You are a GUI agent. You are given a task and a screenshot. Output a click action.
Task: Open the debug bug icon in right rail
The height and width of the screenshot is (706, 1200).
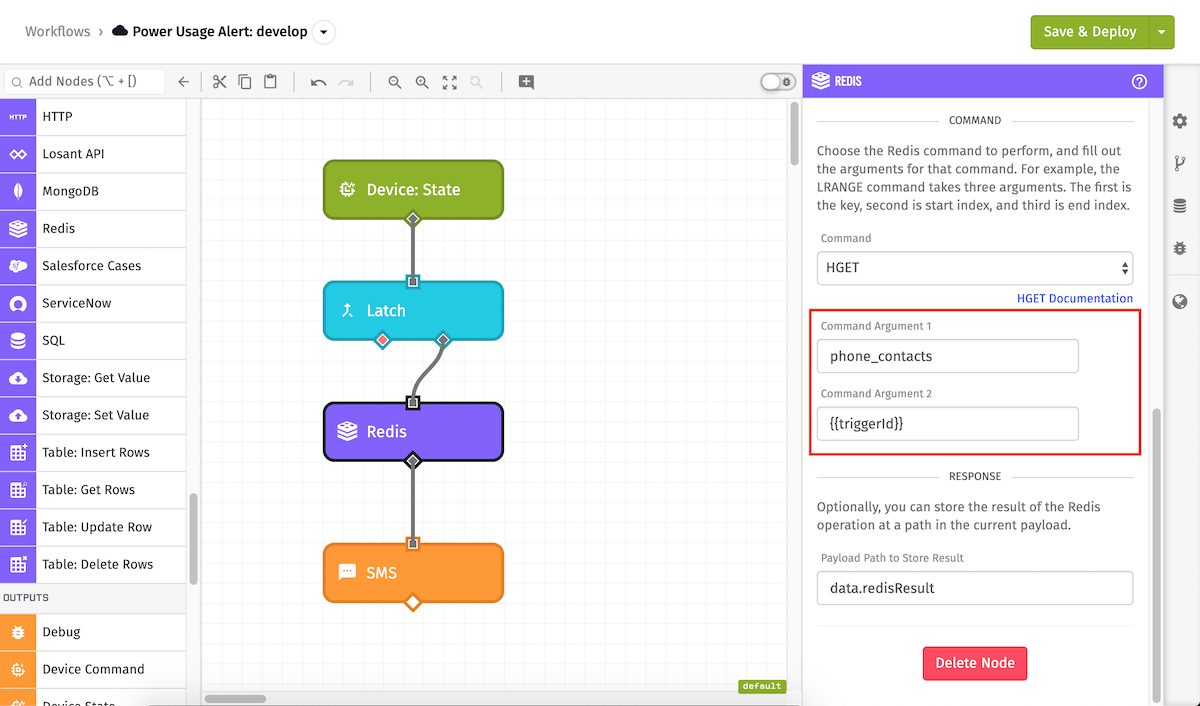1180,248
